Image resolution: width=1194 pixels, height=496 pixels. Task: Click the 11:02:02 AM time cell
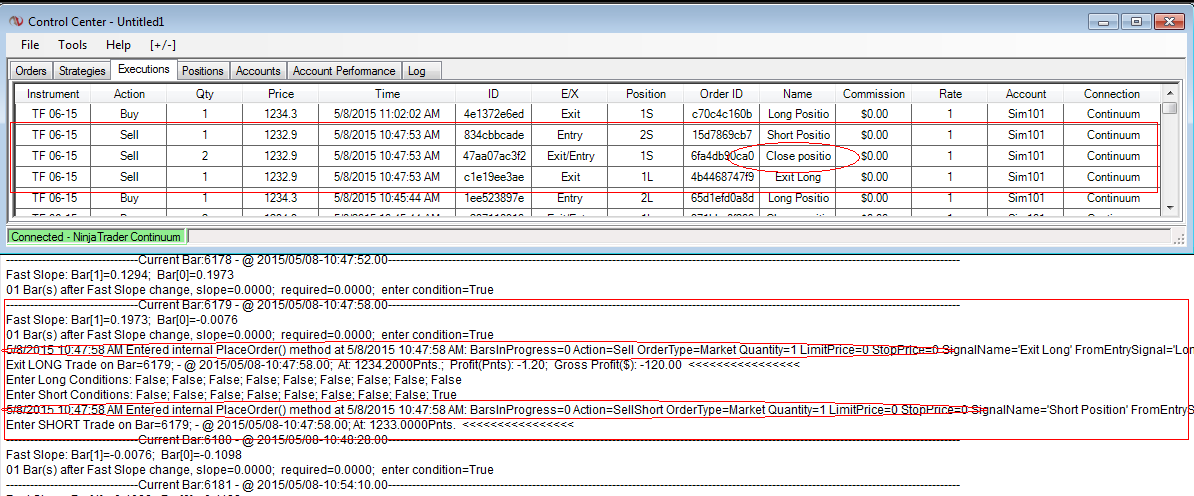tap(387, 114)
